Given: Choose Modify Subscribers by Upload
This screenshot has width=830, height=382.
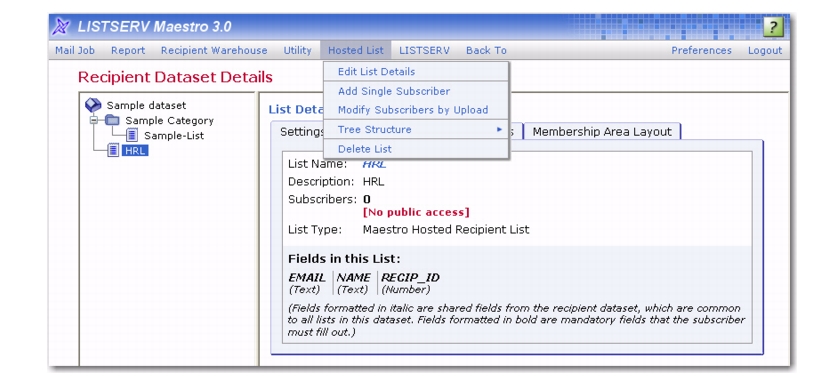Looking at the screenshot, I should [x=413, y=110].
